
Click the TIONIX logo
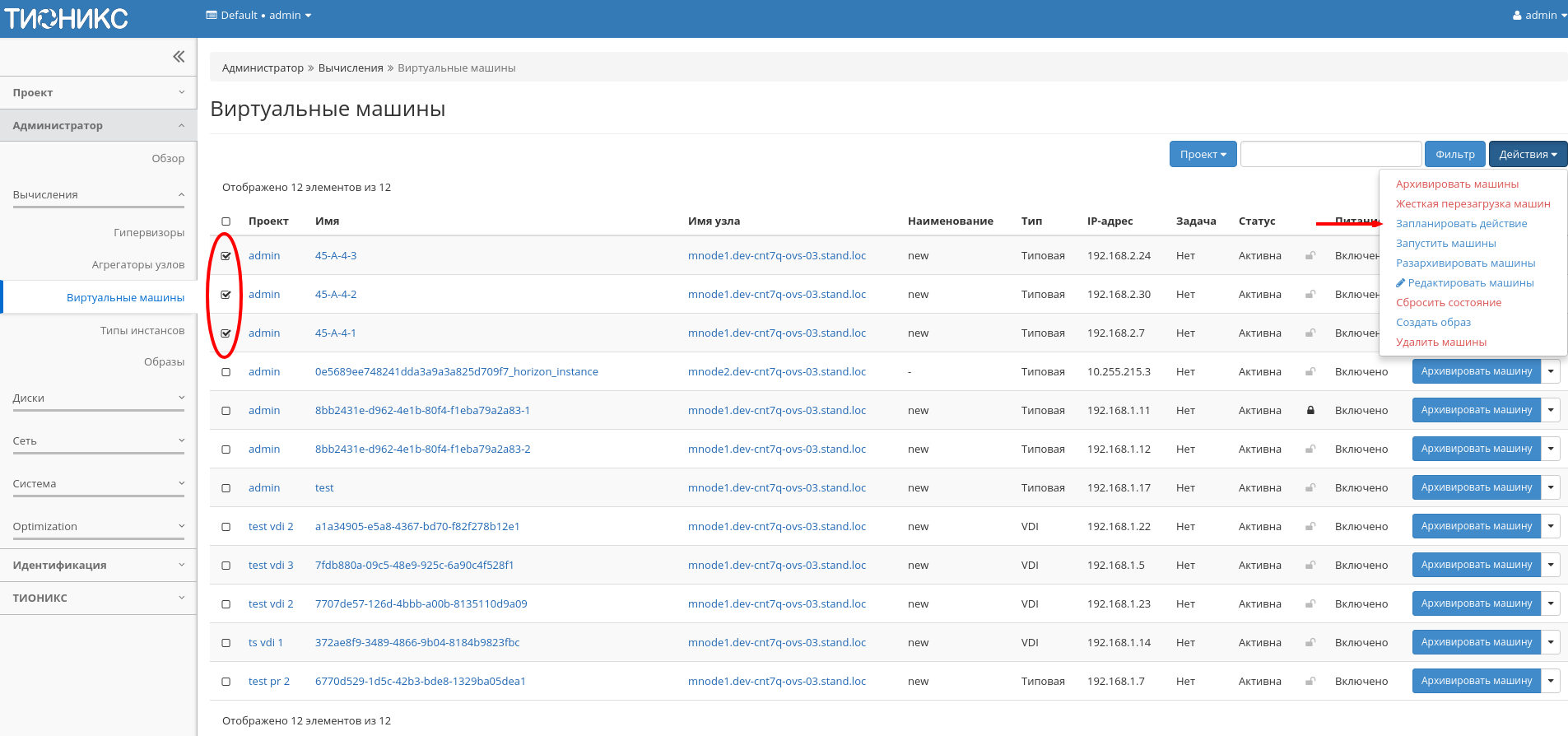(x=67, y=18)
